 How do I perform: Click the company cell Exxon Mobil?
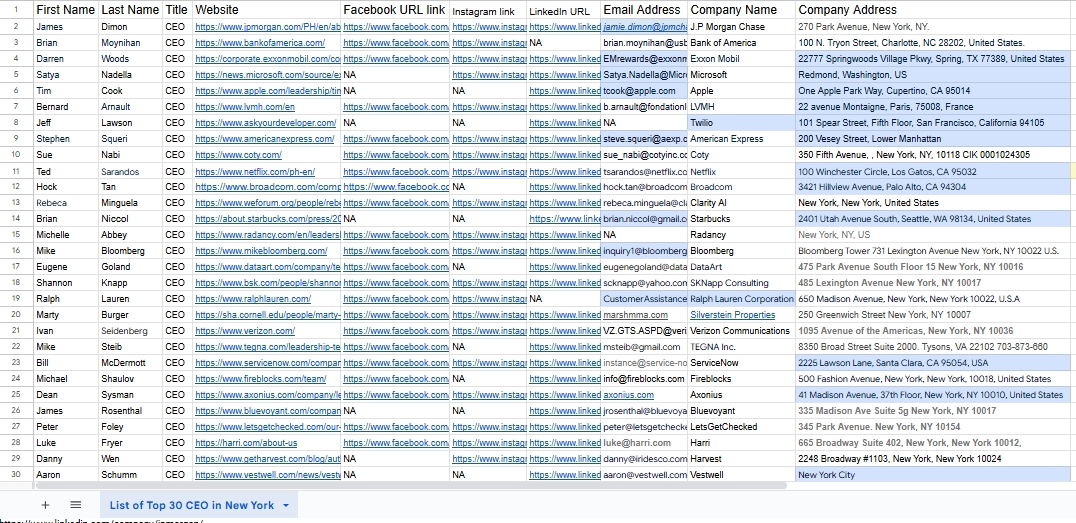point(742,59)
